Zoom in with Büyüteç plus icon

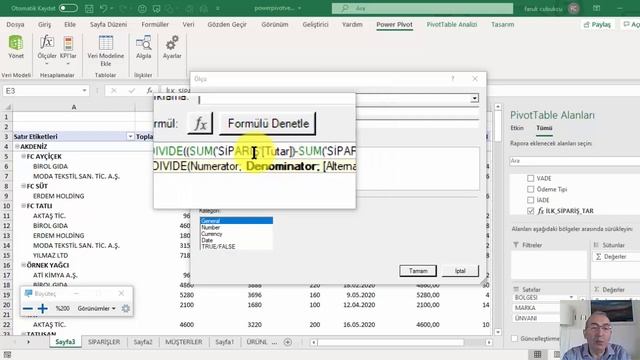pos(42,309)
